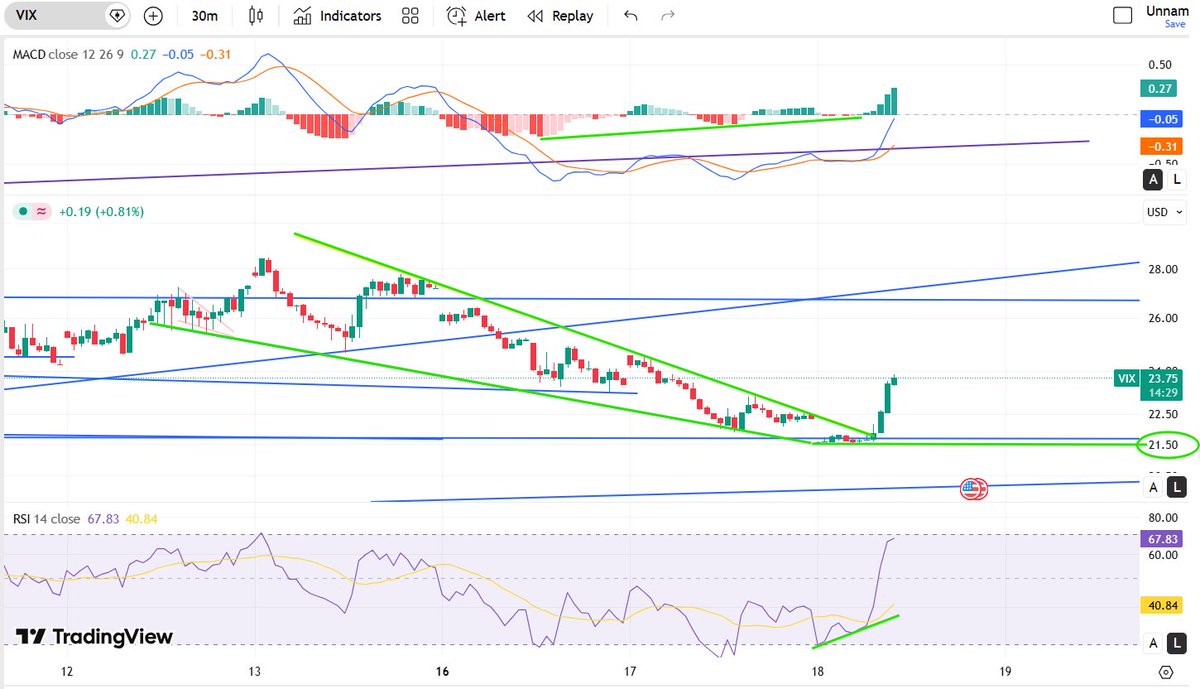The height and width of the screenshot is (689, 1200).
Task: Click the diamond icon beside VIX symbol
Action: tap(117, 16)
